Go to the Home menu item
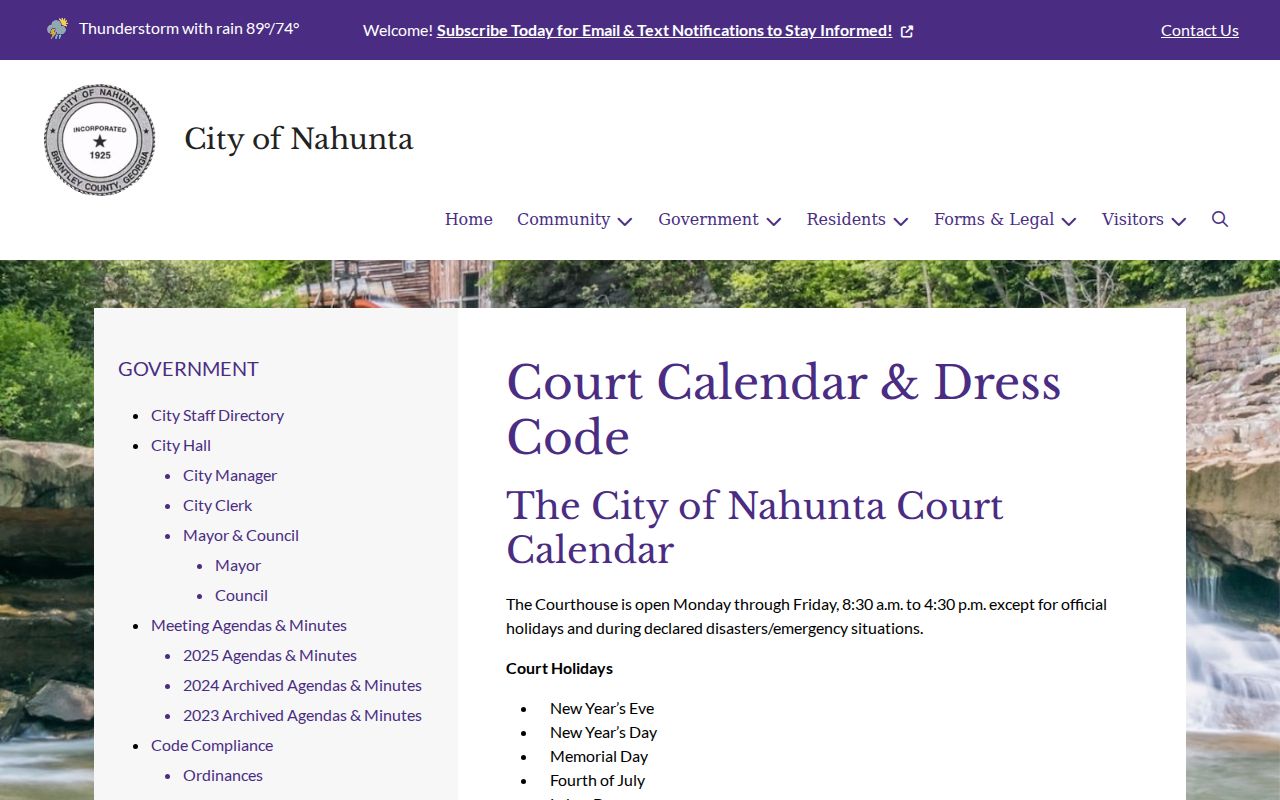1280x800 pixels. (469, 219)
